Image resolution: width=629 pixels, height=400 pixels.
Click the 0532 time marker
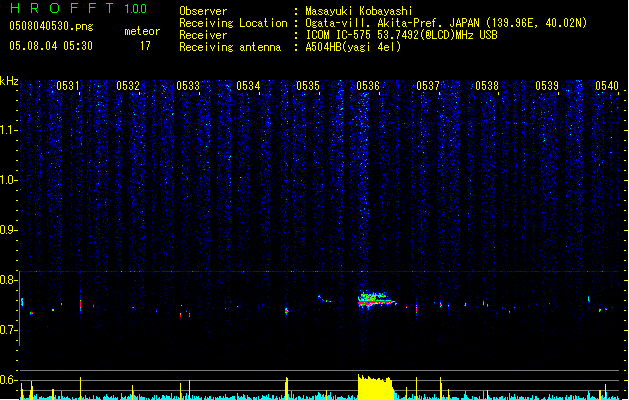point(128,85)
